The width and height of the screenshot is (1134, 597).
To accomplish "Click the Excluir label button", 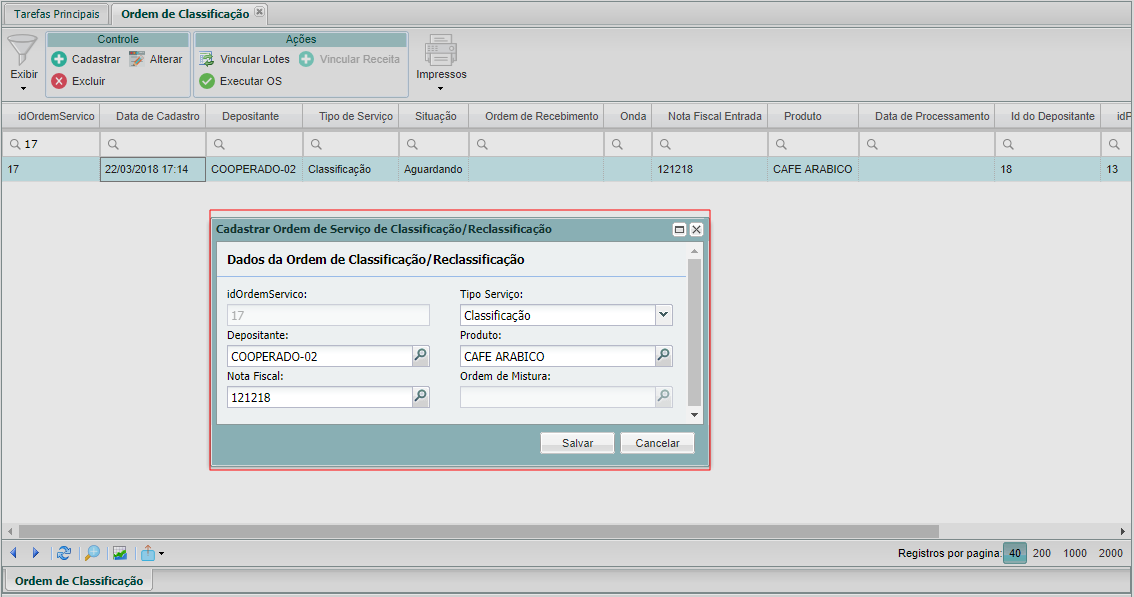I will (x=88, y=81).
